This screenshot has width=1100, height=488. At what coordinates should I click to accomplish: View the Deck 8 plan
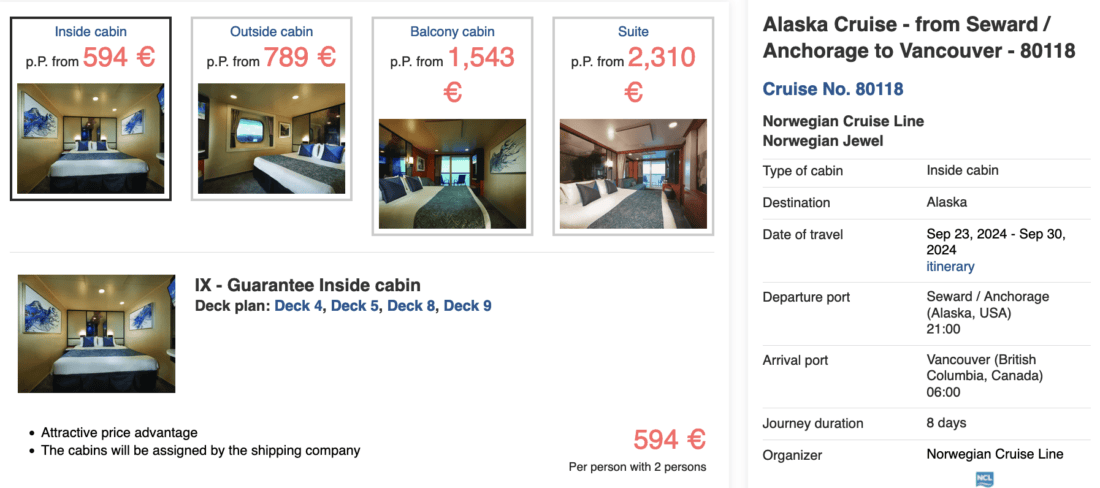[x=411, y=306]
